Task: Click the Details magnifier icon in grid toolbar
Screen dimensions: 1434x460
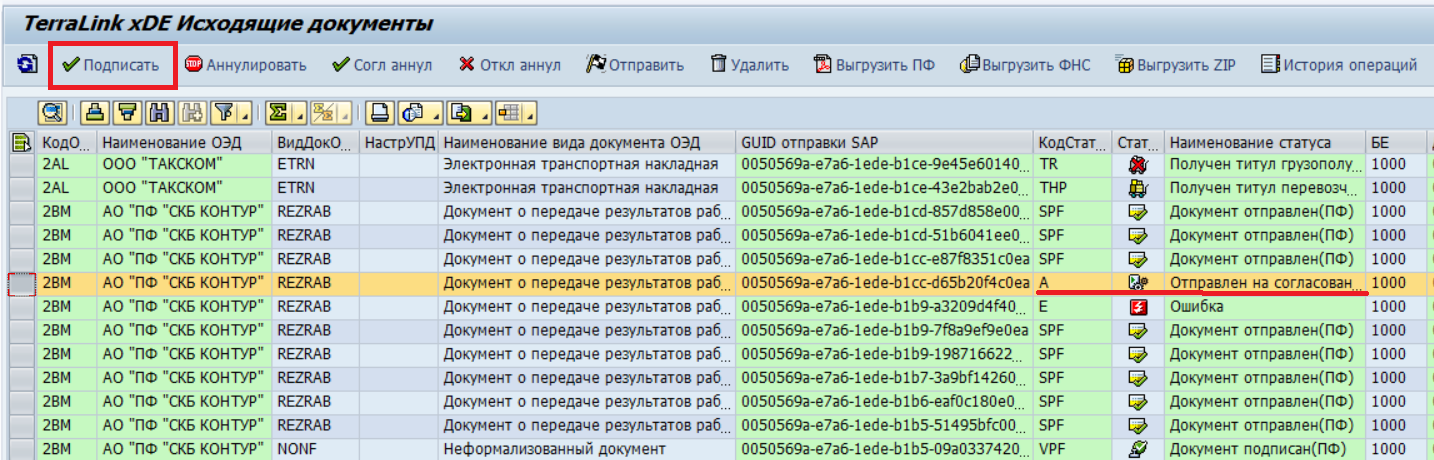Action: (x=52, y=112)
